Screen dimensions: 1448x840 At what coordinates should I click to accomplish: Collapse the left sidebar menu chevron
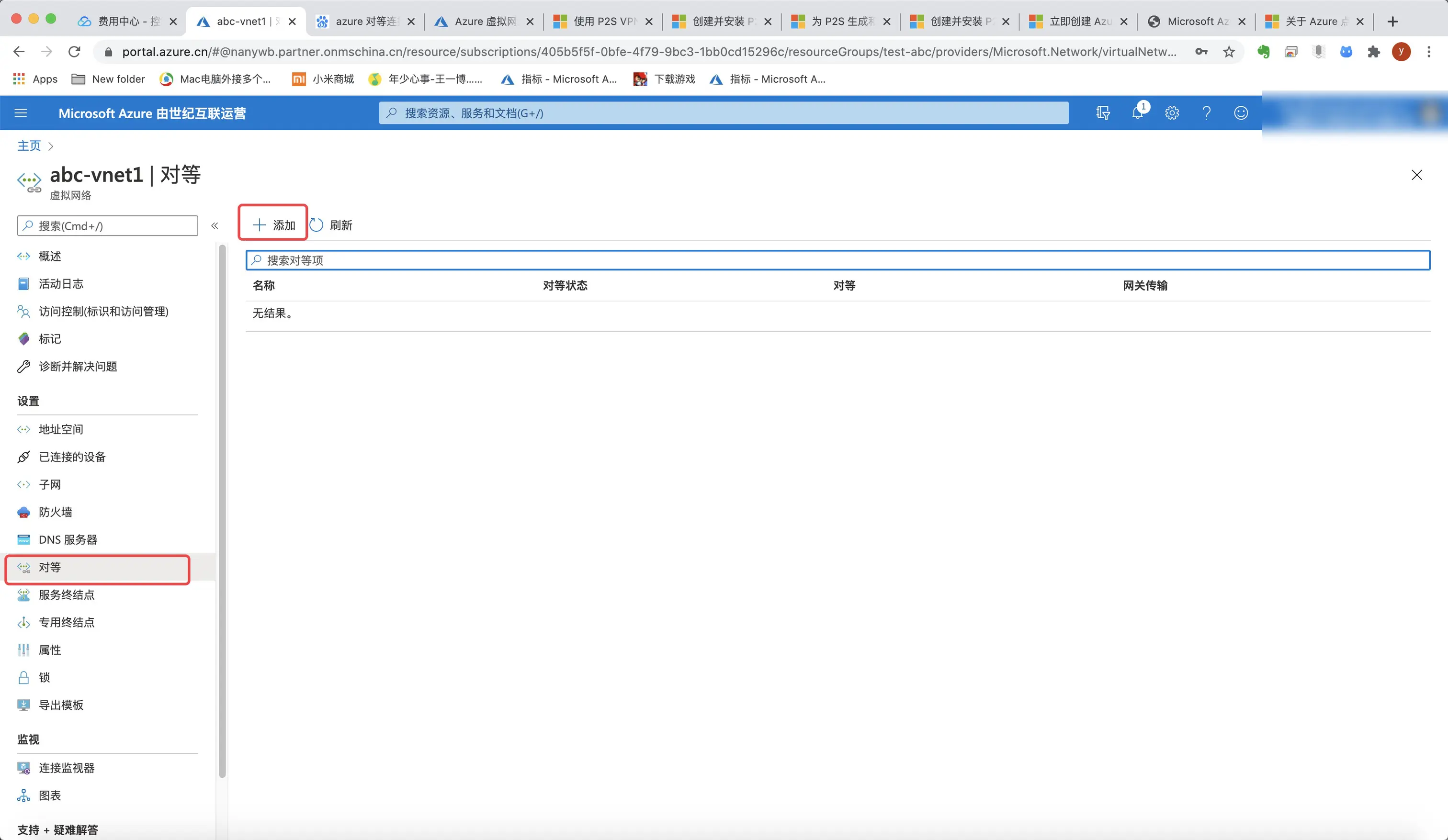click(x=215, y=226)
